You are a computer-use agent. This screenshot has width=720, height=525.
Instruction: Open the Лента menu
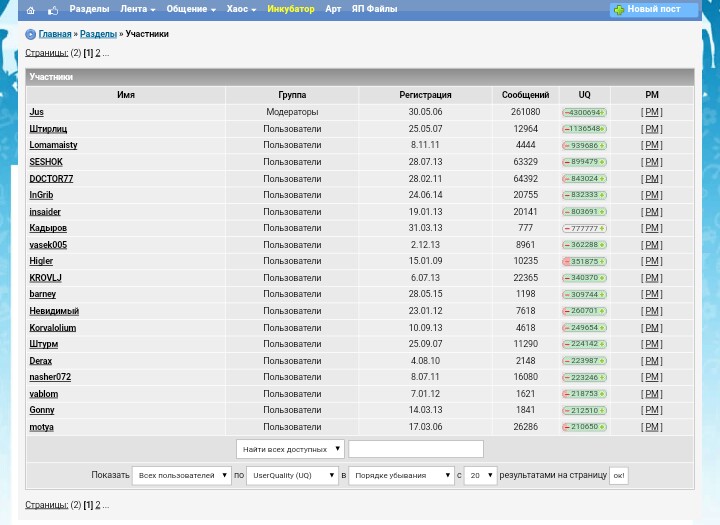[137, 9]
